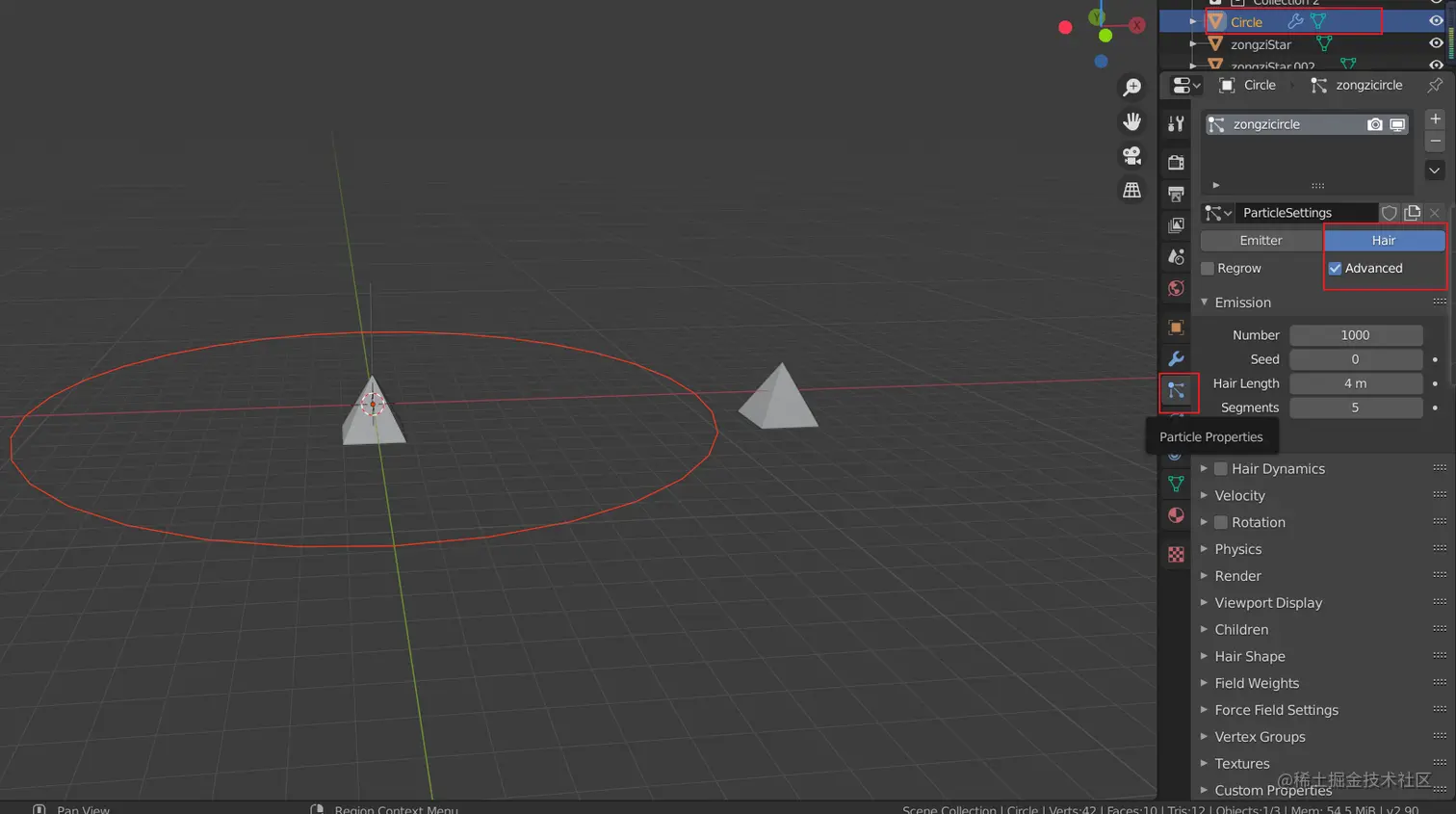
Task: Click the animate dot next to Hair Length
Action: (x=1435, y=383)
